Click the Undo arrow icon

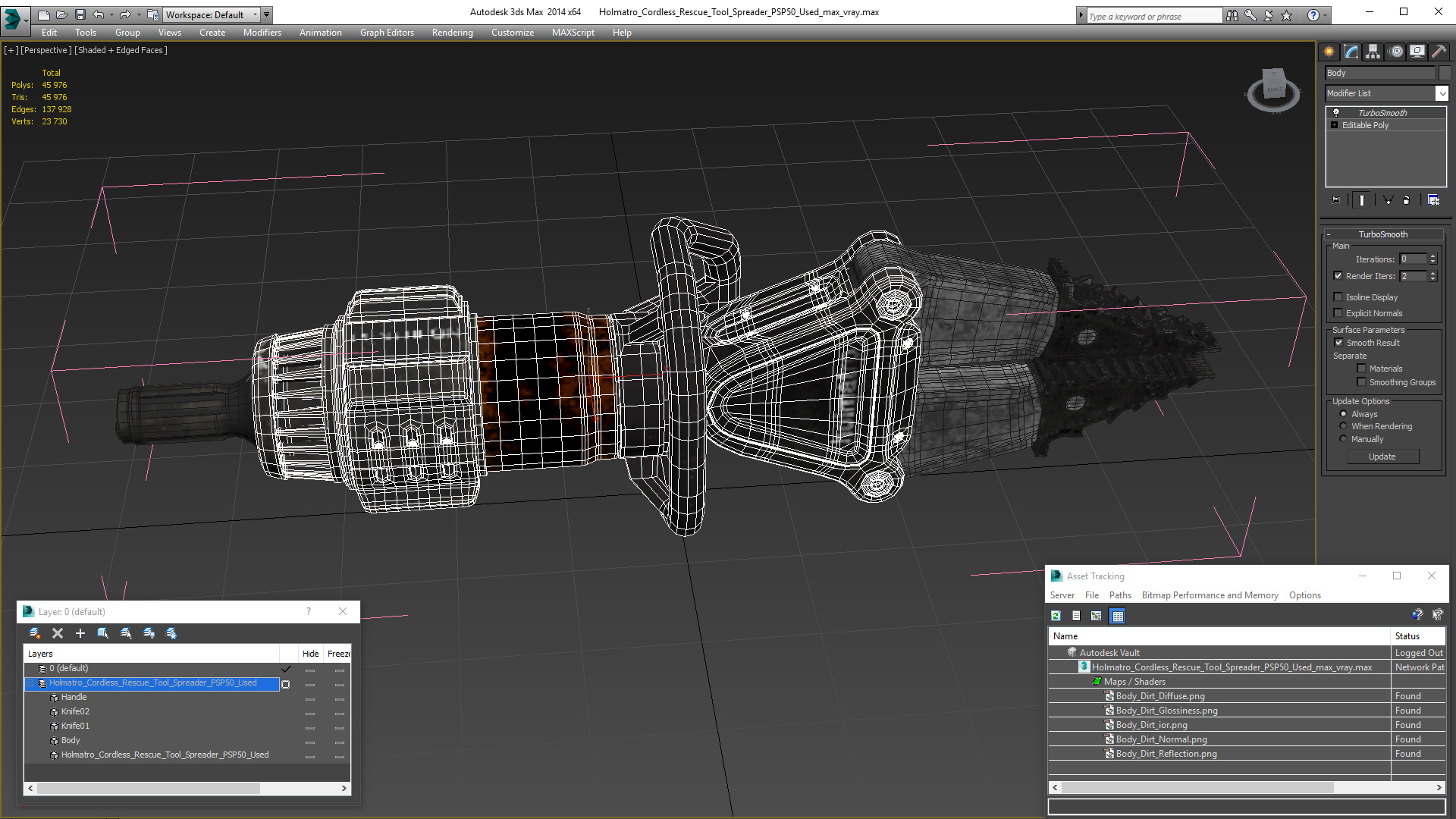tap(99, 14)
